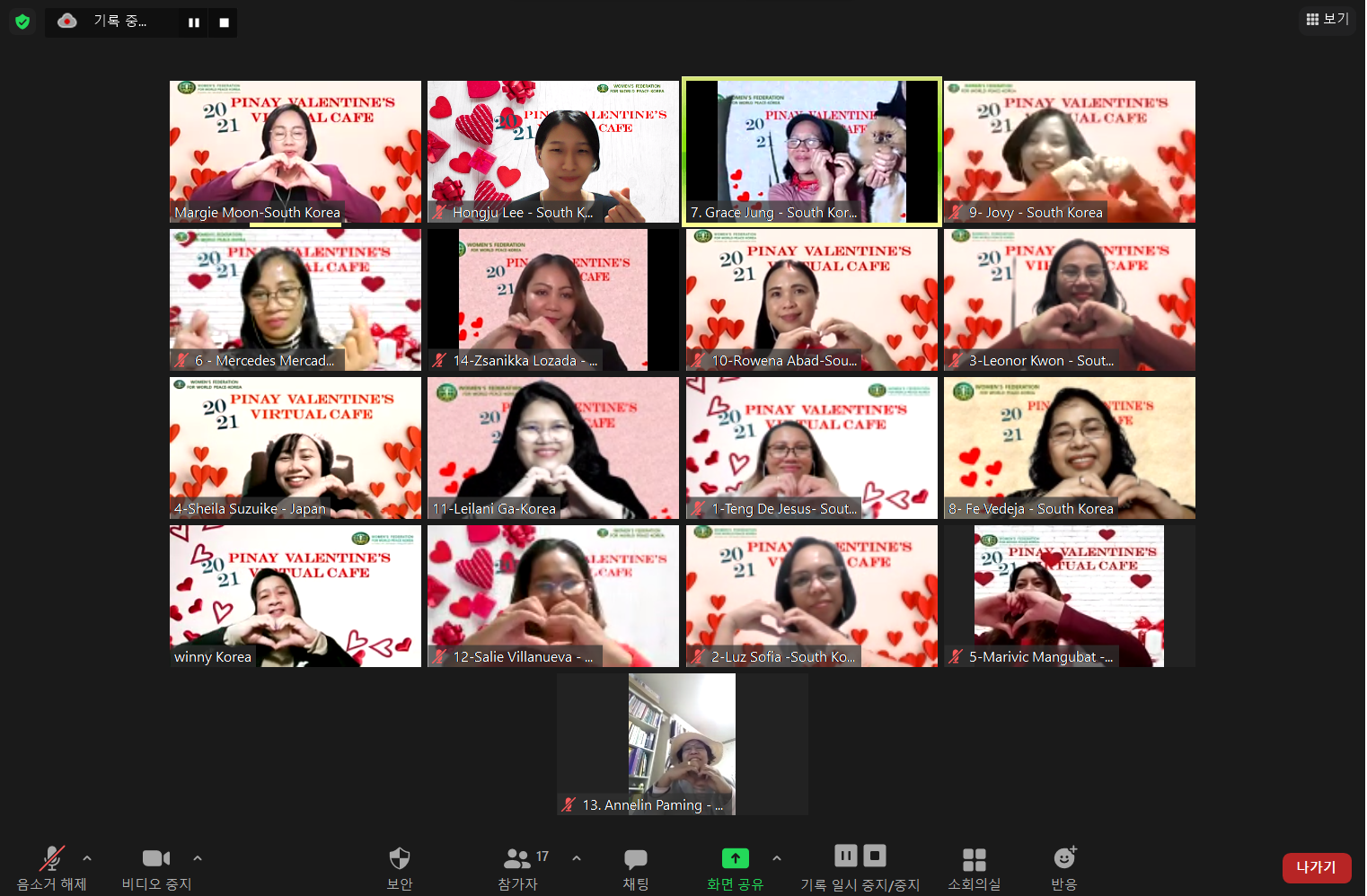The width and height of the screenshot is (1367, 896).
Task: Unmute microphone with 음소거 해제
Action: point(52,867)
